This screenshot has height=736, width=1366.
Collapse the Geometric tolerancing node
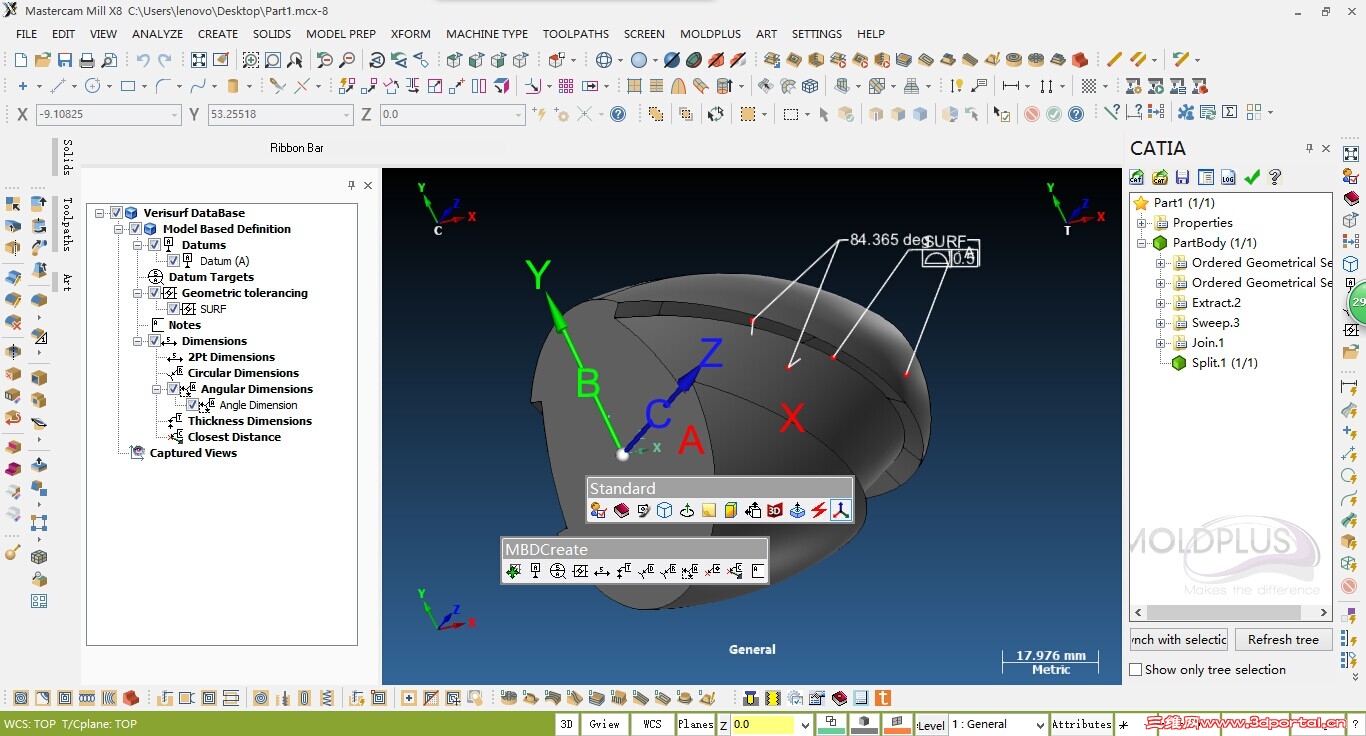[x=138, y=293]
